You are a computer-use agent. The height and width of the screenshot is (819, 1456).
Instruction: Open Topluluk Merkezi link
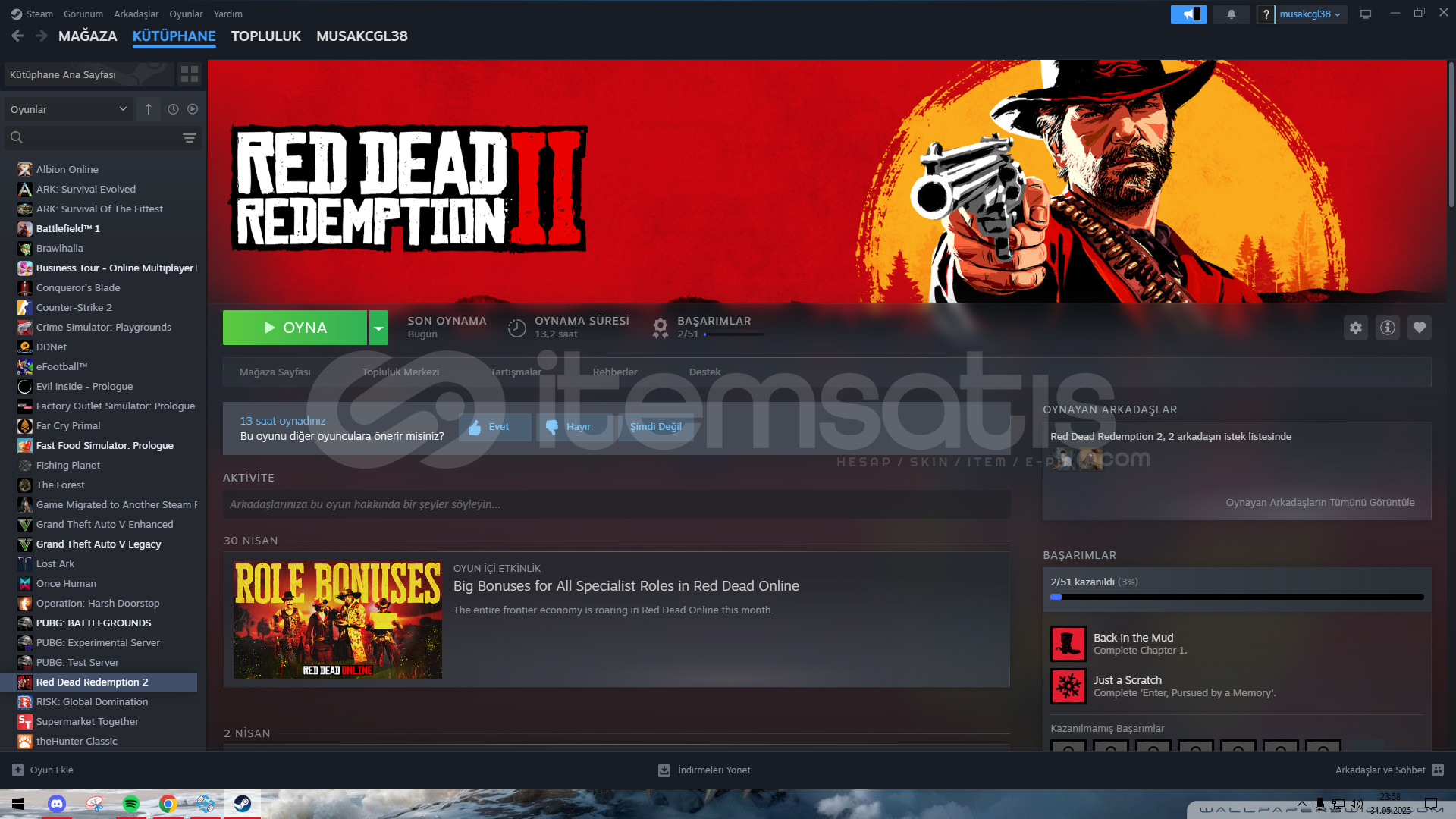(x=400, y=372)
